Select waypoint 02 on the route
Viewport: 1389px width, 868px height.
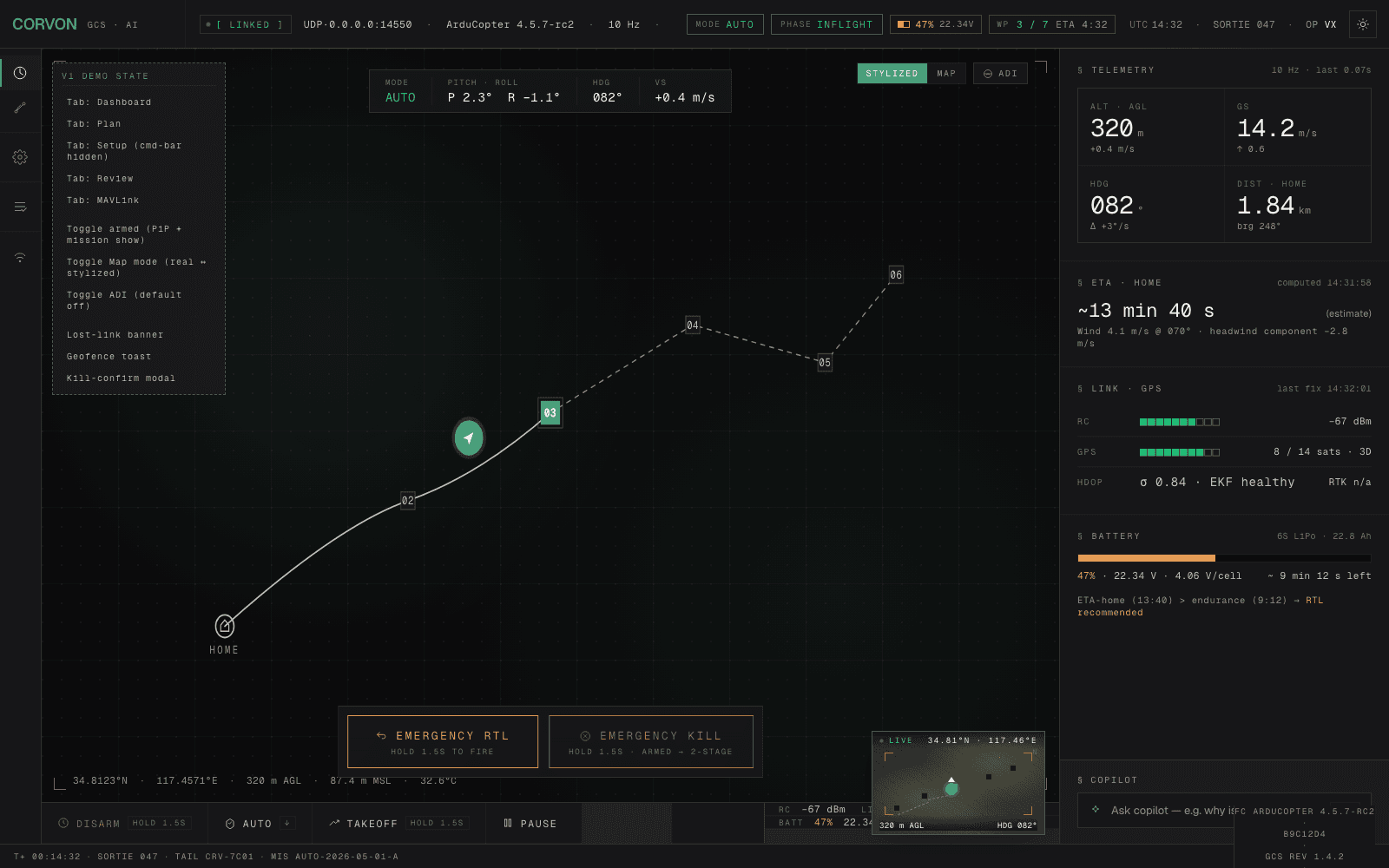point(407,501)
